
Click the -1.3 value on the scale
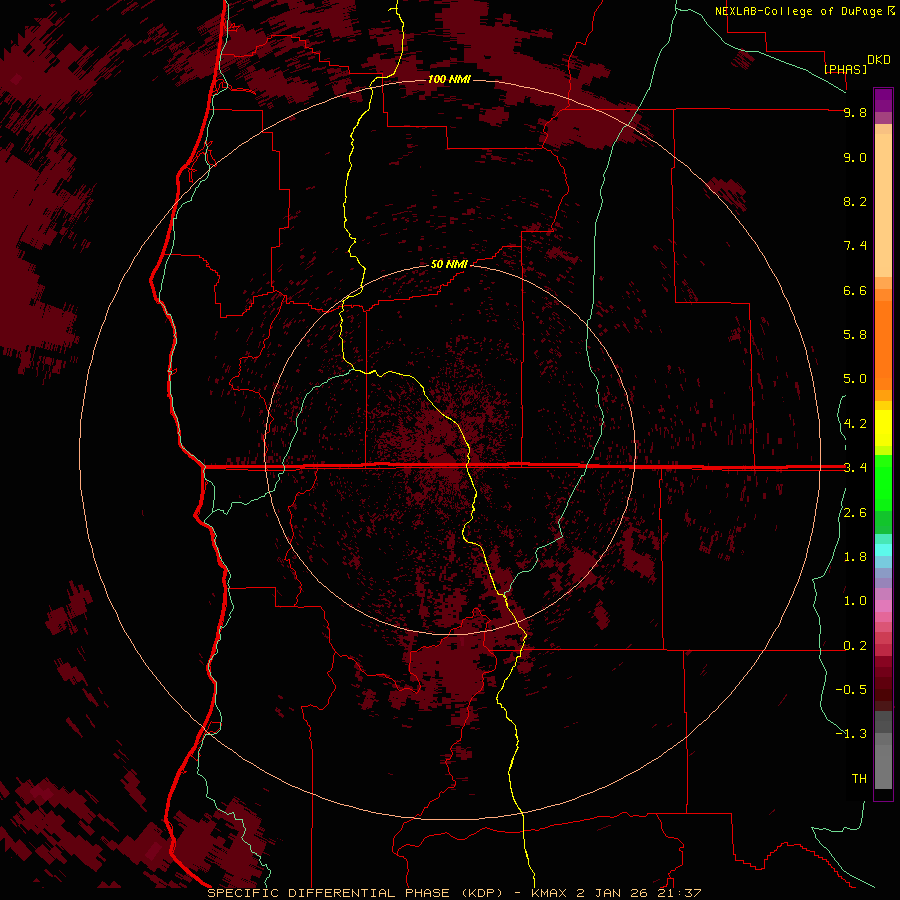[851, 734]
